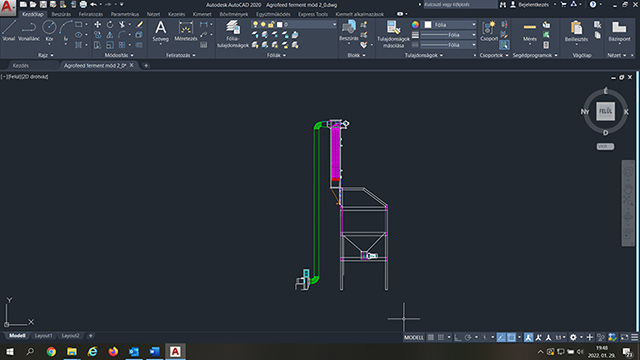Click the Rotate tool in Módosítás panel
Screen dimensions: 640x360
click(110, 24)
